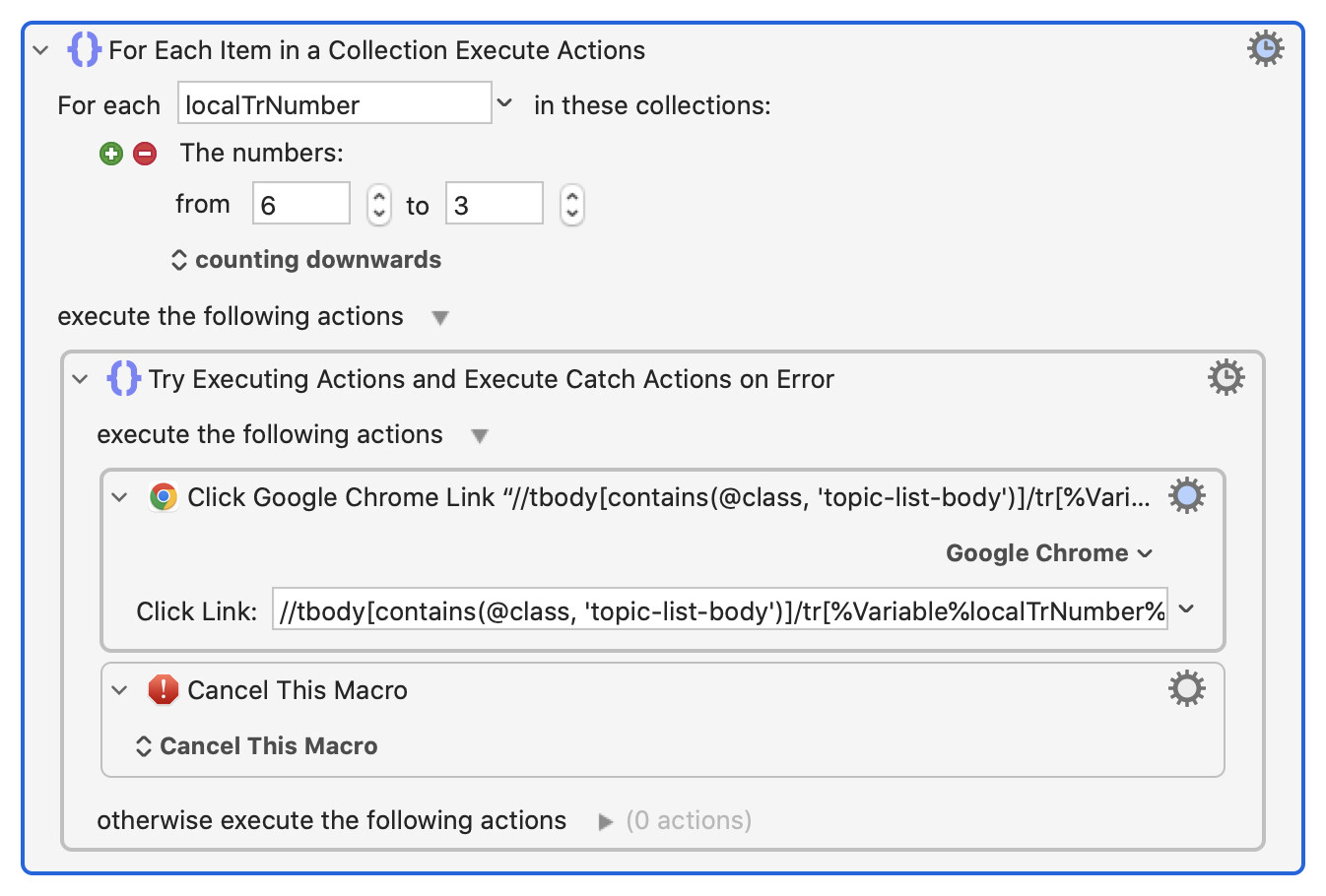Click the Try Executing curly braces icon
1326x896 pixels.
tap(123, 378)
